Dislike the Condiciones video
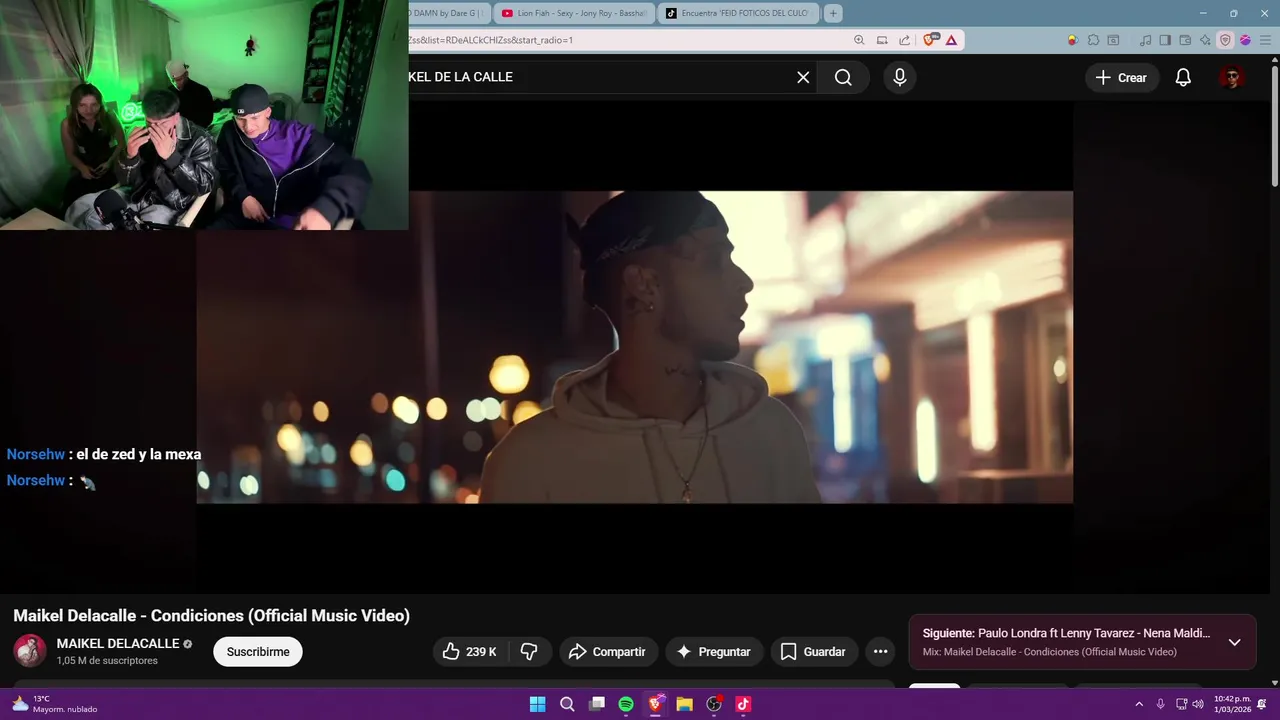Image resolution: width=1280 pixels, height=720 pixels. pos(529,652)
